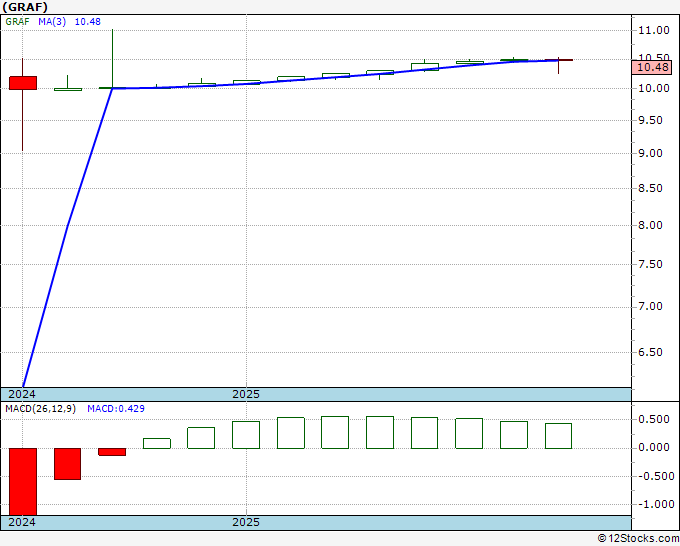Click the second red MACD histogram bar
The height and width of the screenshot is (546, 680).
coord(67,464)
